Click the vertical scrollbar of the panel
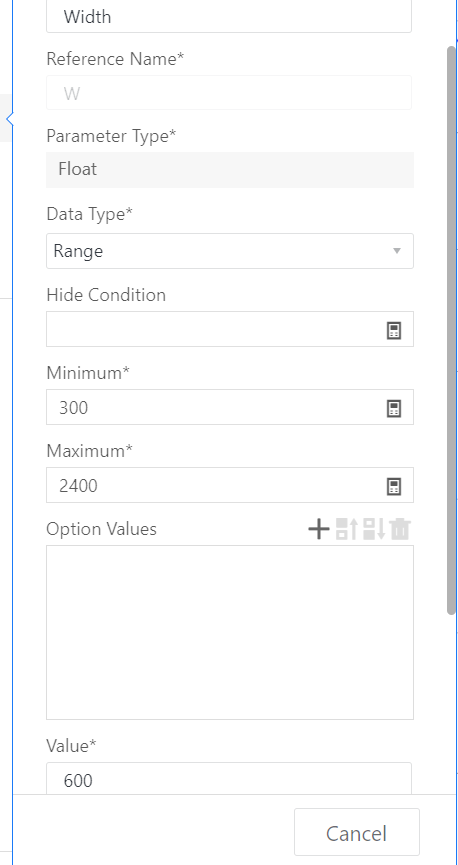Image resolution: width=458 pixels, height=865 pixels. (451, 330)
